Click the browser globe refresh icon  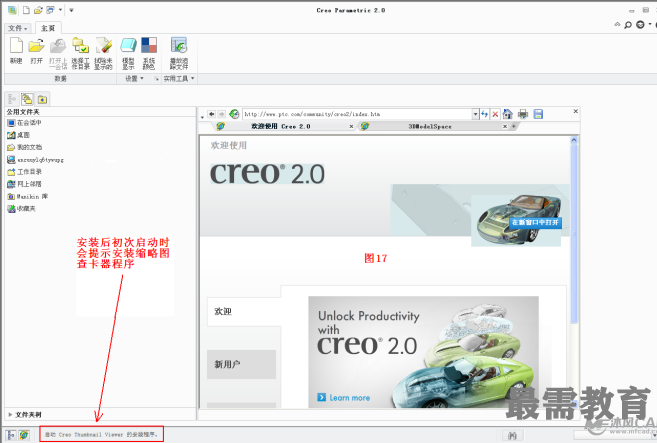(x=234, y=114)
